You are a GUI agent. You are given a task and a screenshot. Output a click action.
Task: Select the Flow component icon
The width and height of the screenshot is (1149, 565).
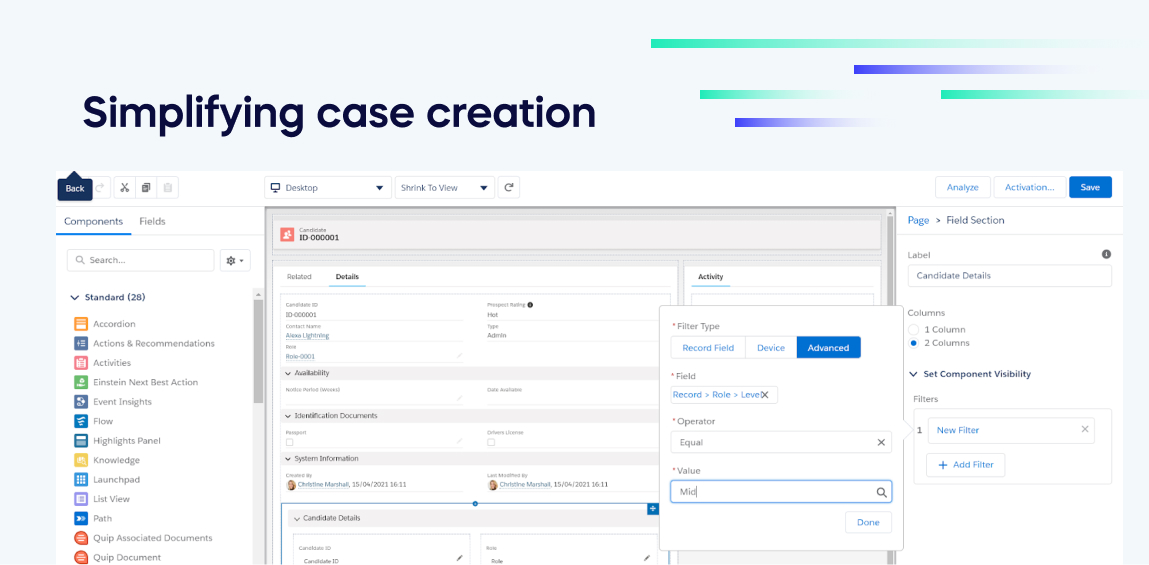coord(81,421)
